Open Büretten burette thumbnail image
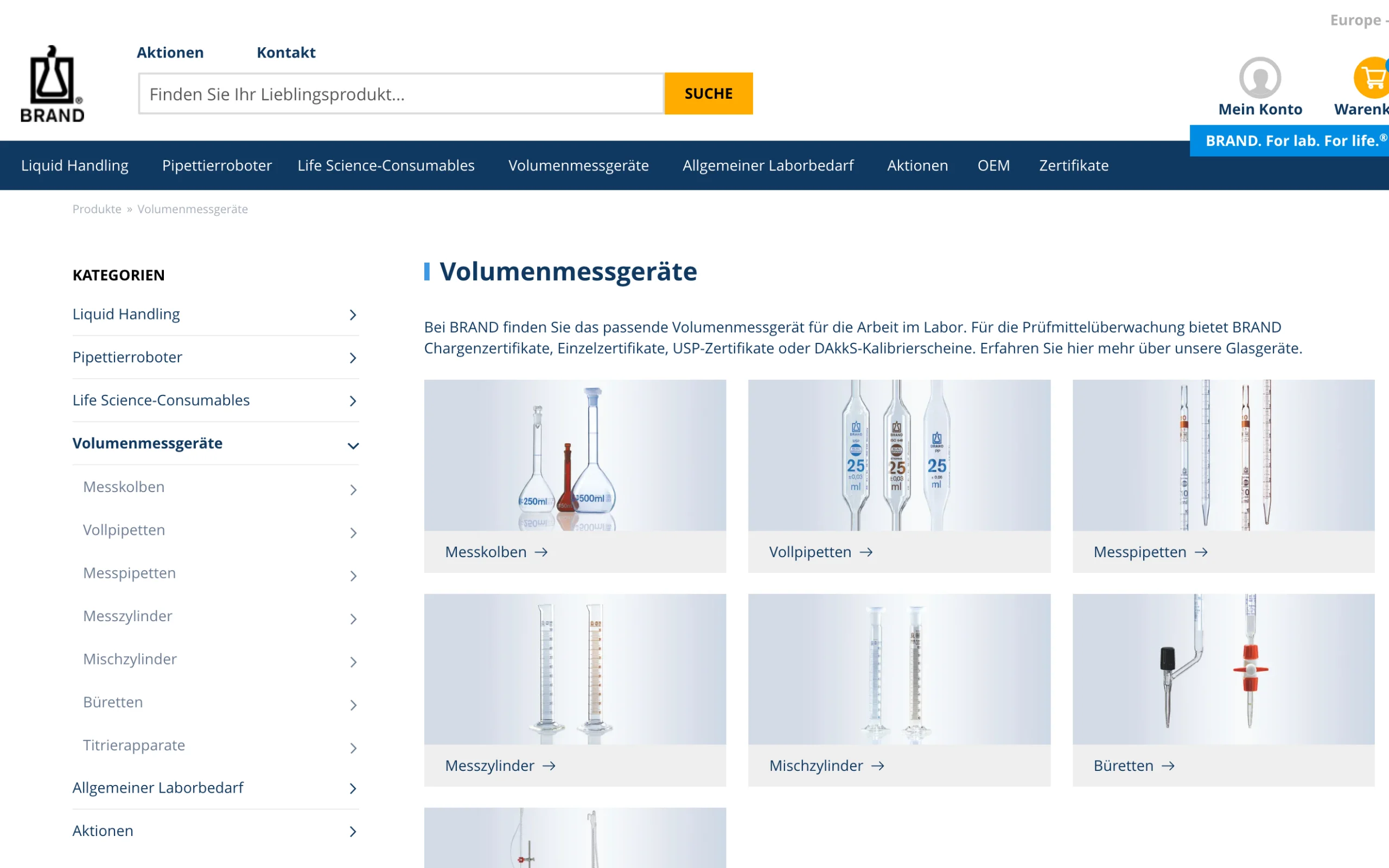The height and width of the screenshot is (868, 1389). pos(1224,669)
